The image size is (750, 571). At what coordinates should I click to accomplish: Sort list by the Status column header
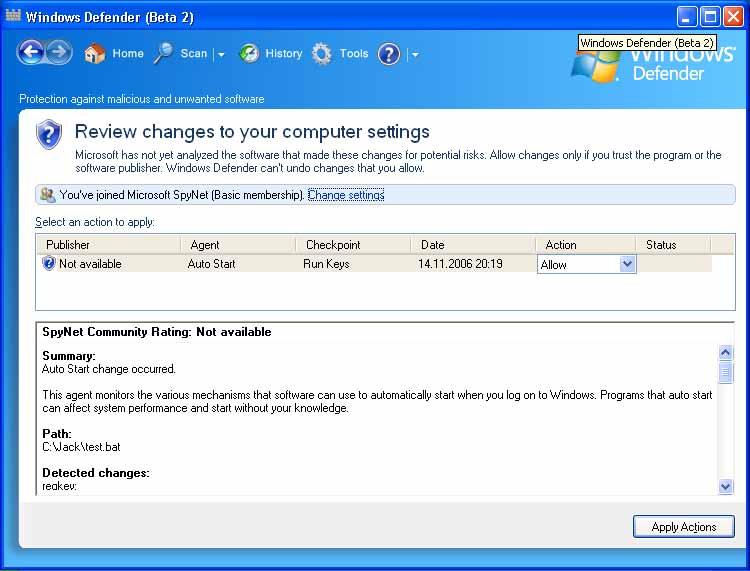coord(673,244)
